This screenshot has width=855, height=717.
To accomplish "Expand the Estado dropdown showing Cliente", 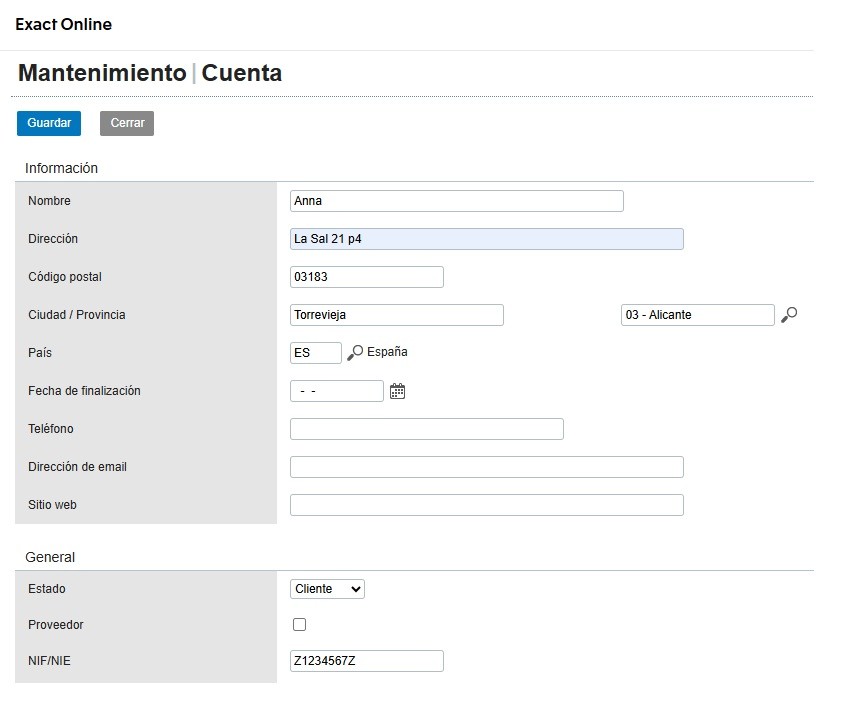I will tap(327, 589).
